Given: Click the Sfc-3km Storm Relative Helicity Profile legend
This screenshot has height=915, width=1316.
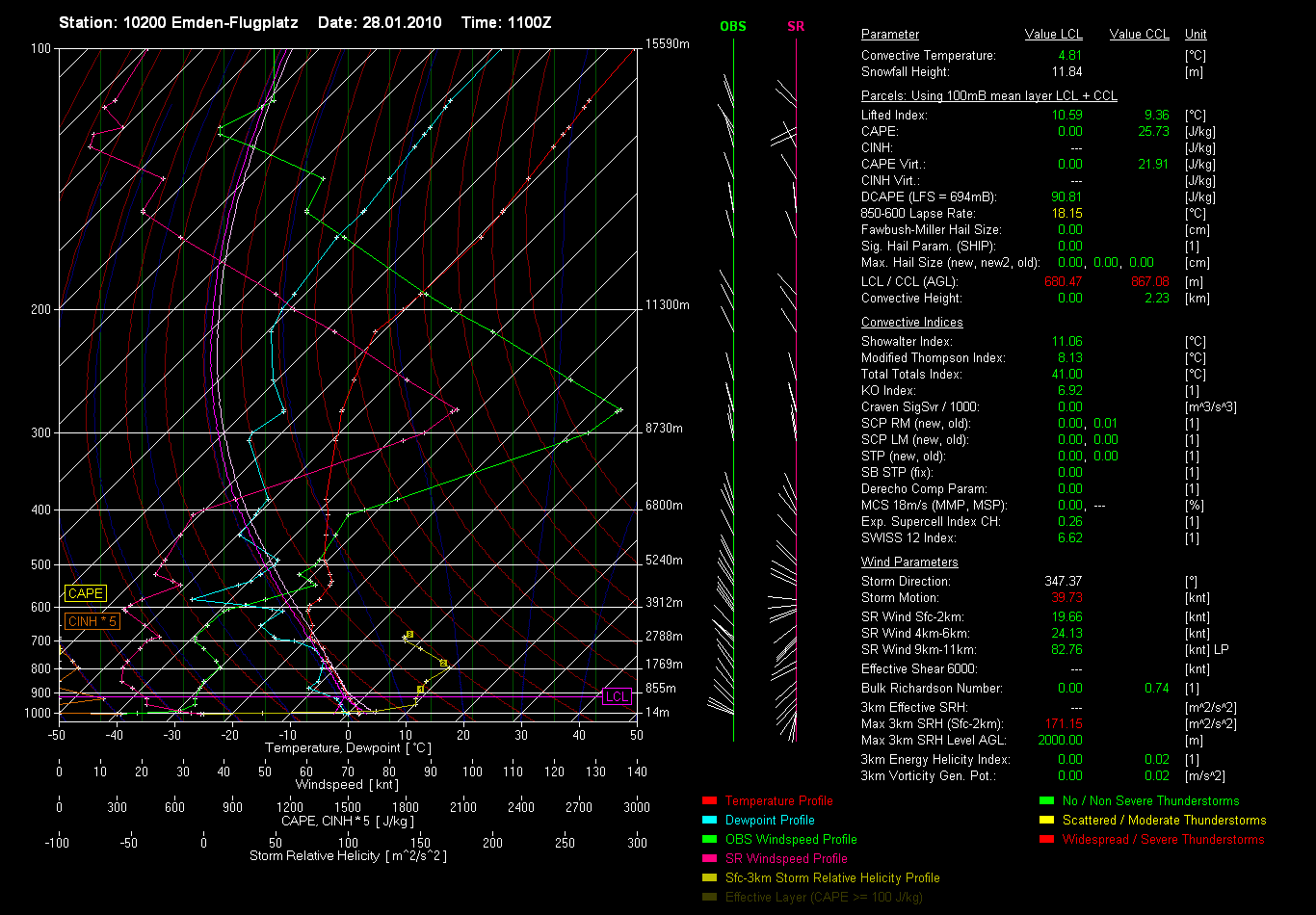Looking at the screenshot, I should [x=832, y=877].
